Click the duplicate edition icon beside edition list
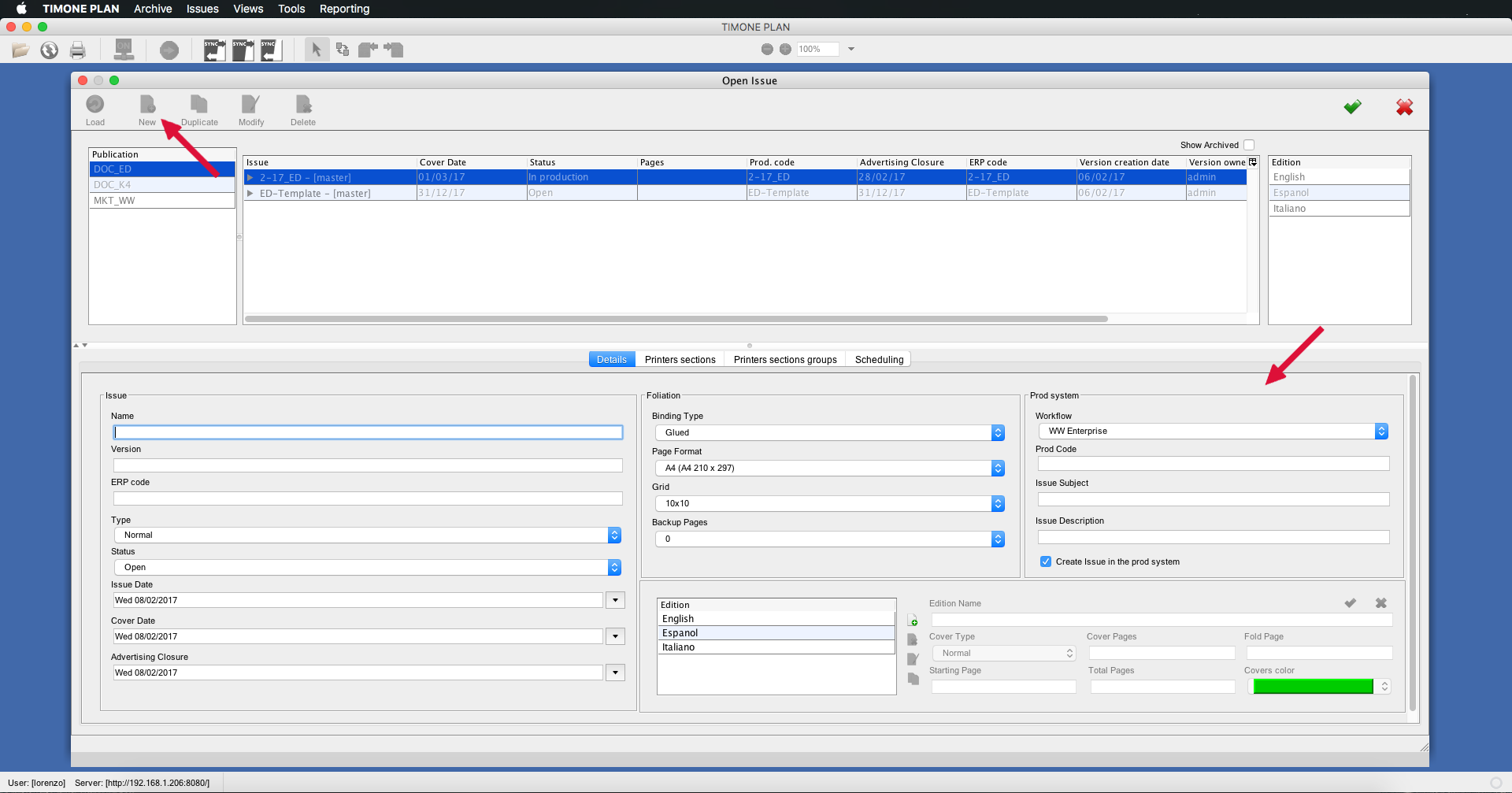This screenshot has width=1512, height=793. coord(913,679)
